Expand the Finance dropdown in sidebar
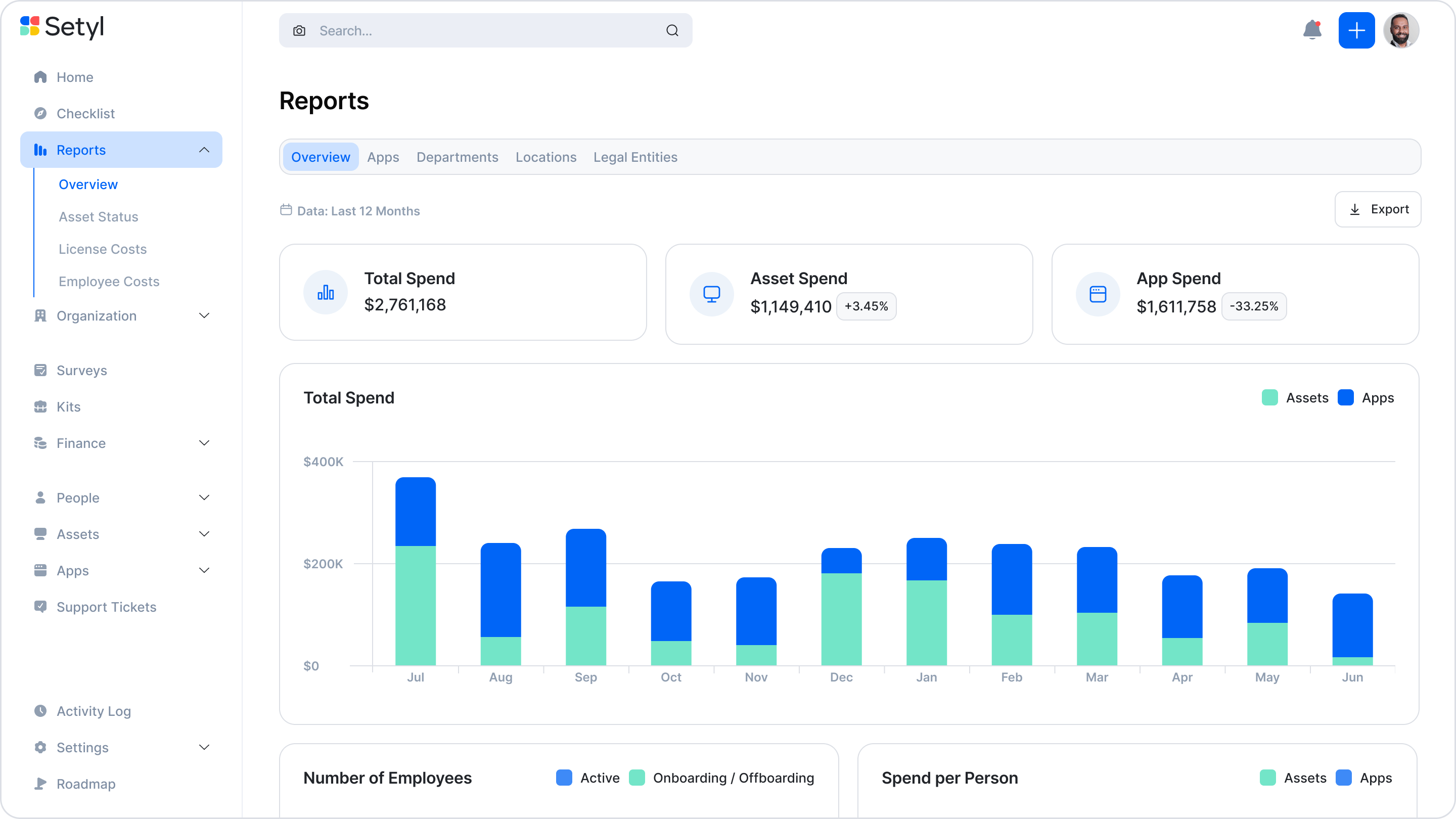This screenshot has width=1456, height=819. pos(204,443)
